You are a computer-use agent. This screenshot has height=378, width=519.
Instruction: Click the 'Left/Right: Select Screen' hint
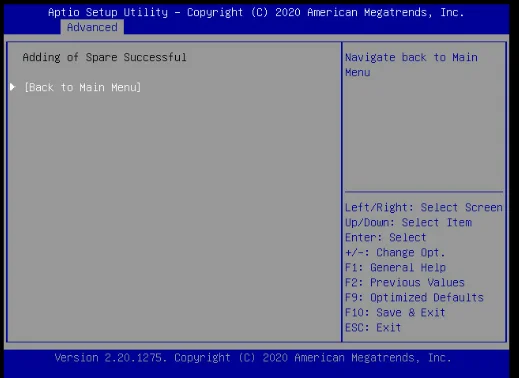(x=424, y=207)
